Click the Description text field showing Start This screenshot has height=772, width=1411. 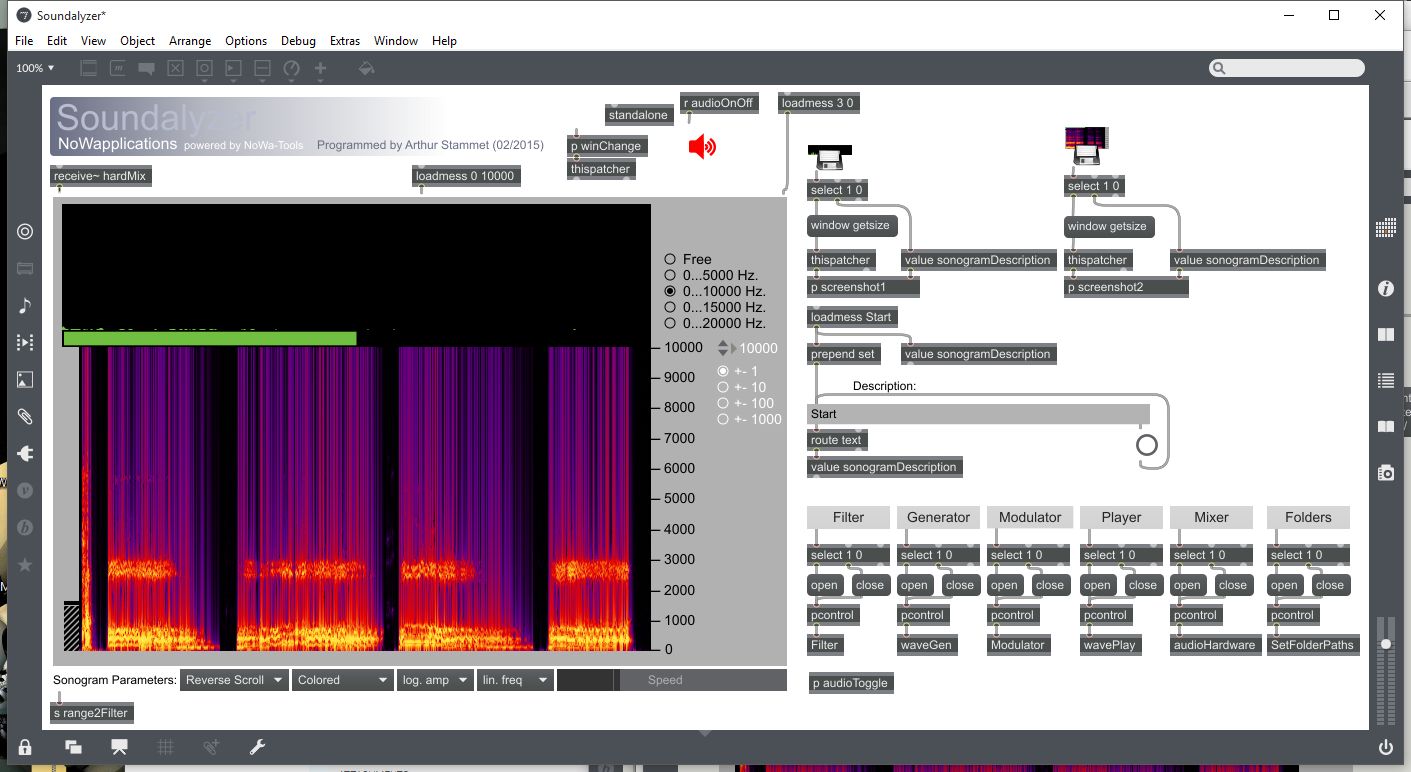979,414
